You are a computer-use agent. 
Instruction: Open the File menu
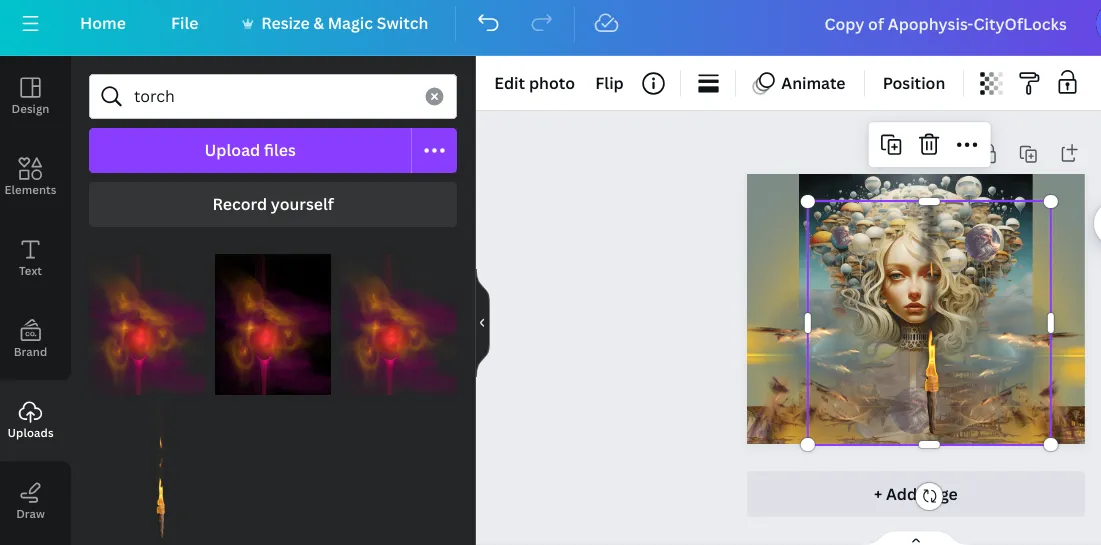tap(185, 24)
